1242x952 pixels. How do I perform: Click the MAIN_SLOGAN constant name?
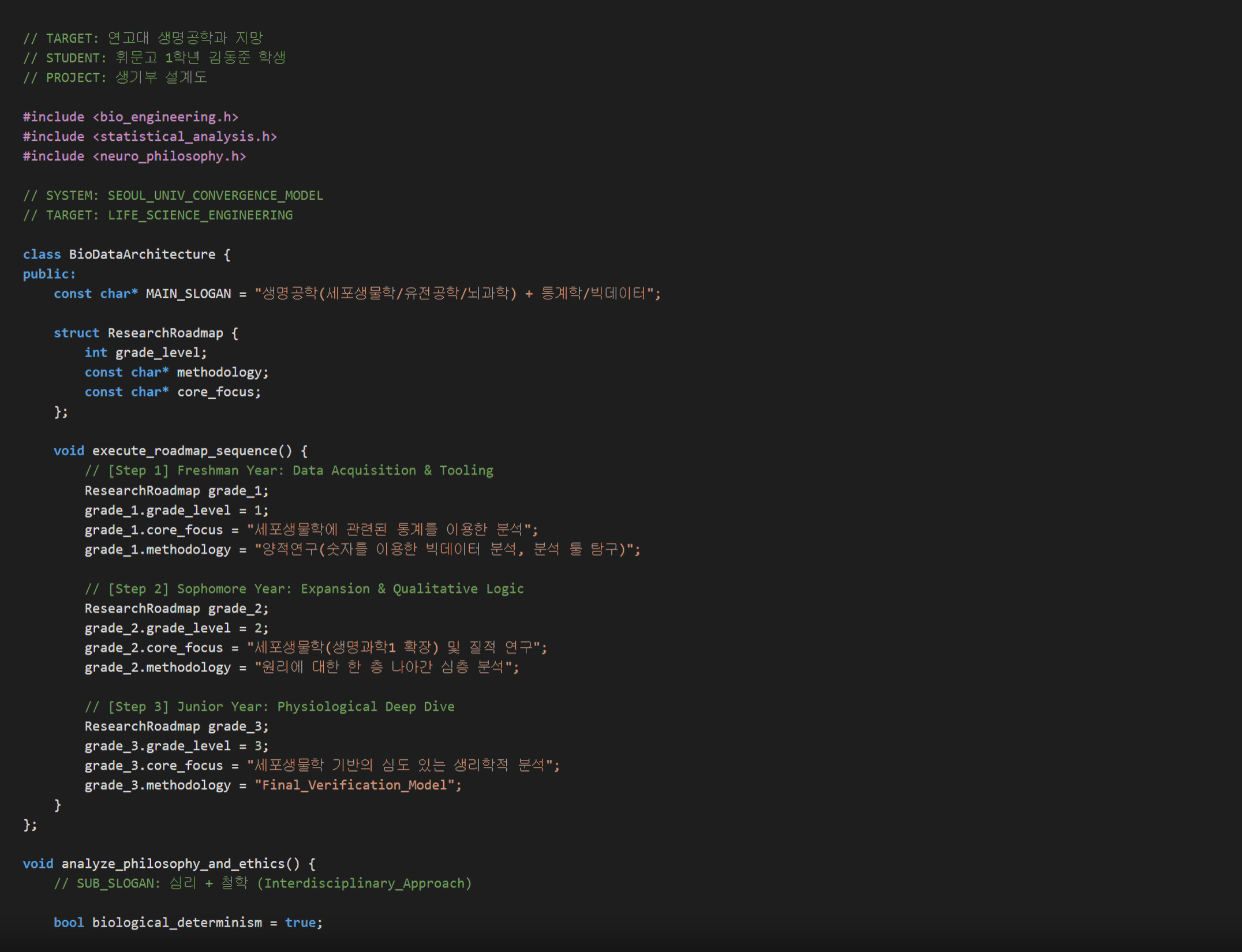coord(188,294)
